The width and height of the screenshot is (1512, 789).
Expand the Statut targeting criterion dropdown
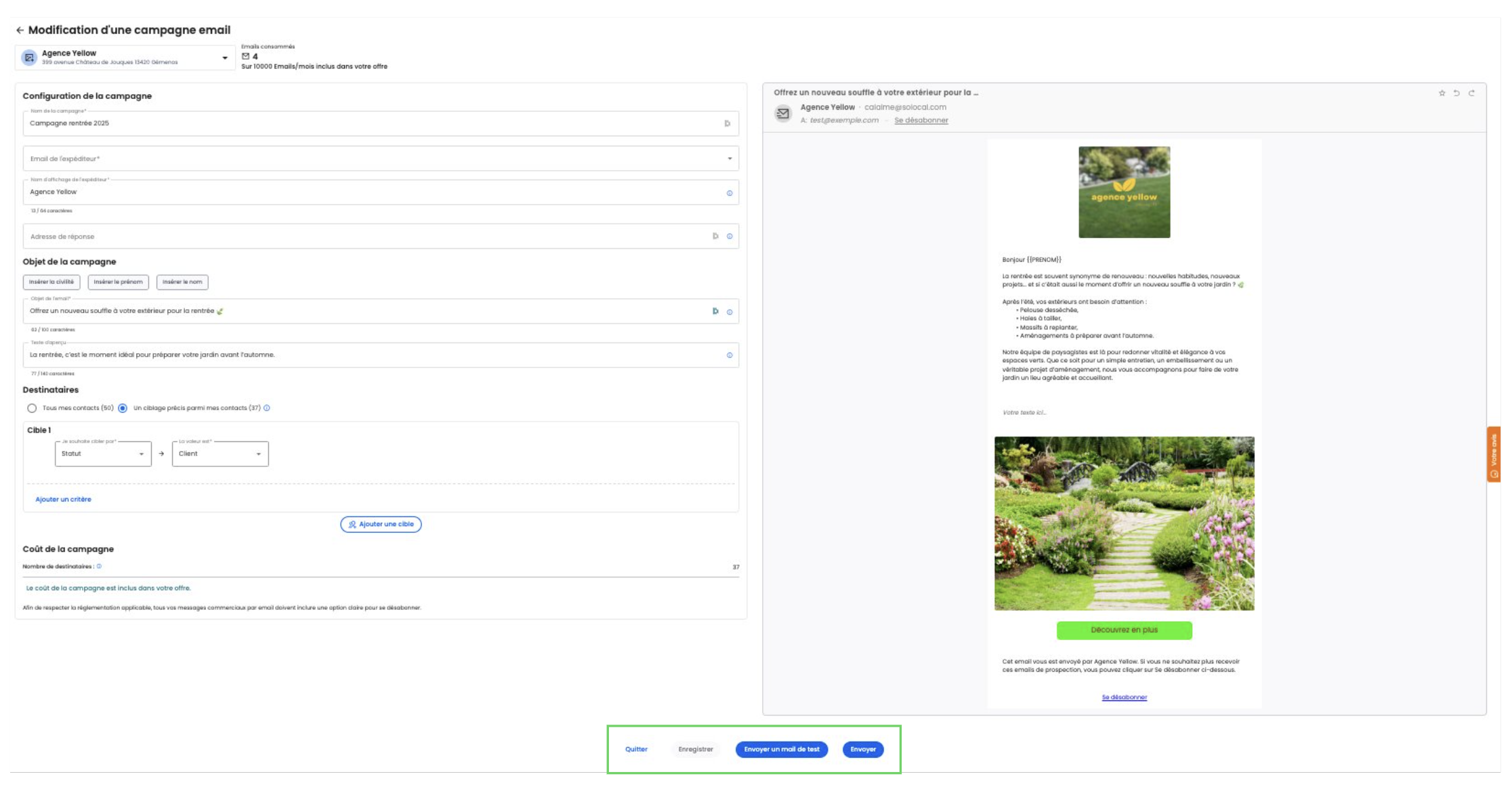(103, 454)
